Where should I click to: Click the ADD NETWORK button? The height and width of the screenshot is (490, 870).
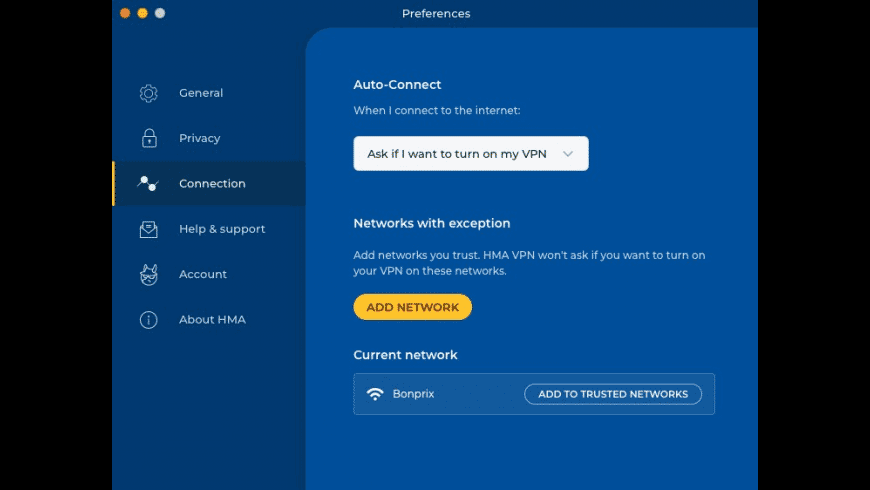coord(413,307)
